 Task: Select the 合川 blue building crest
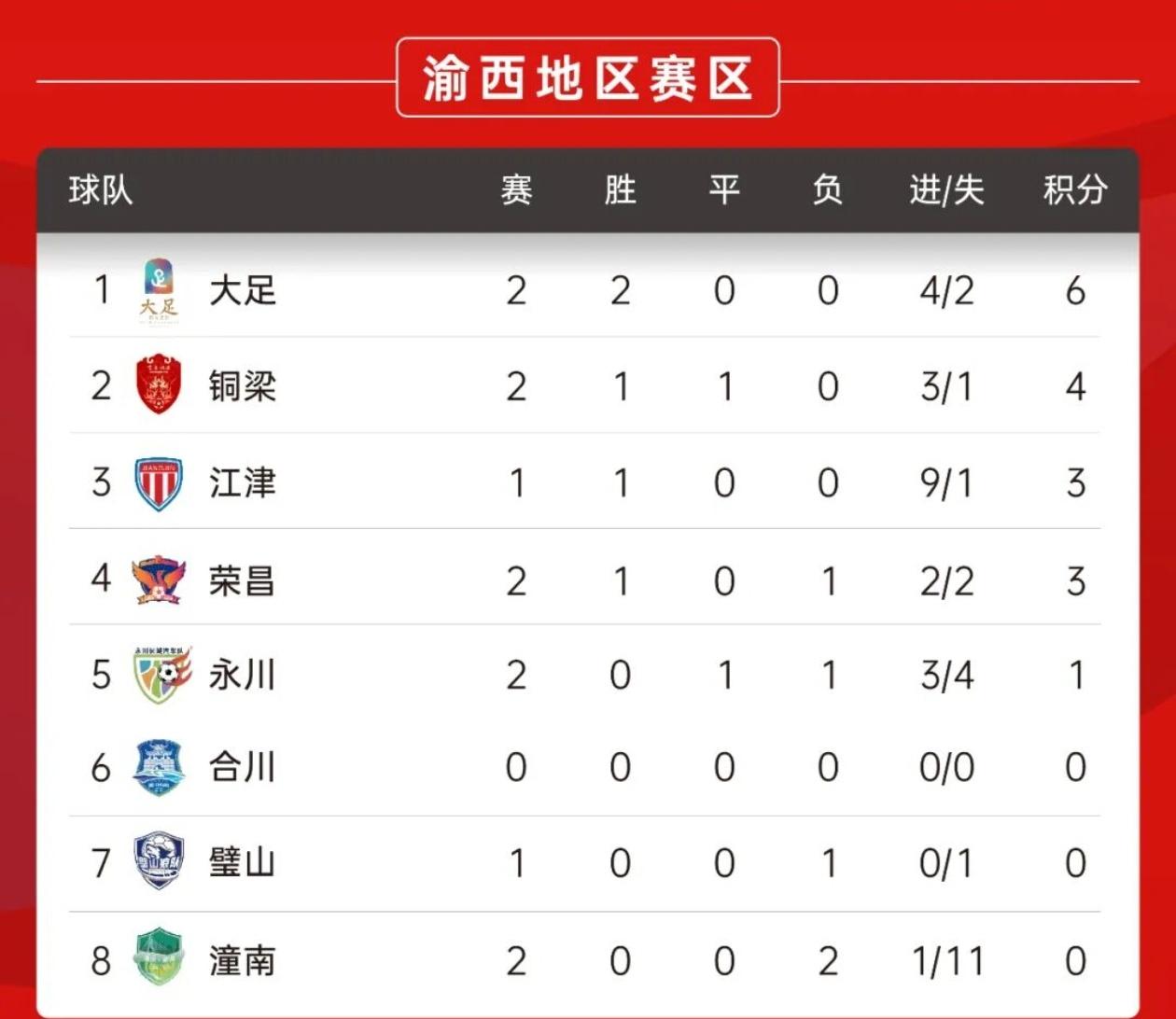pos(158,768)
